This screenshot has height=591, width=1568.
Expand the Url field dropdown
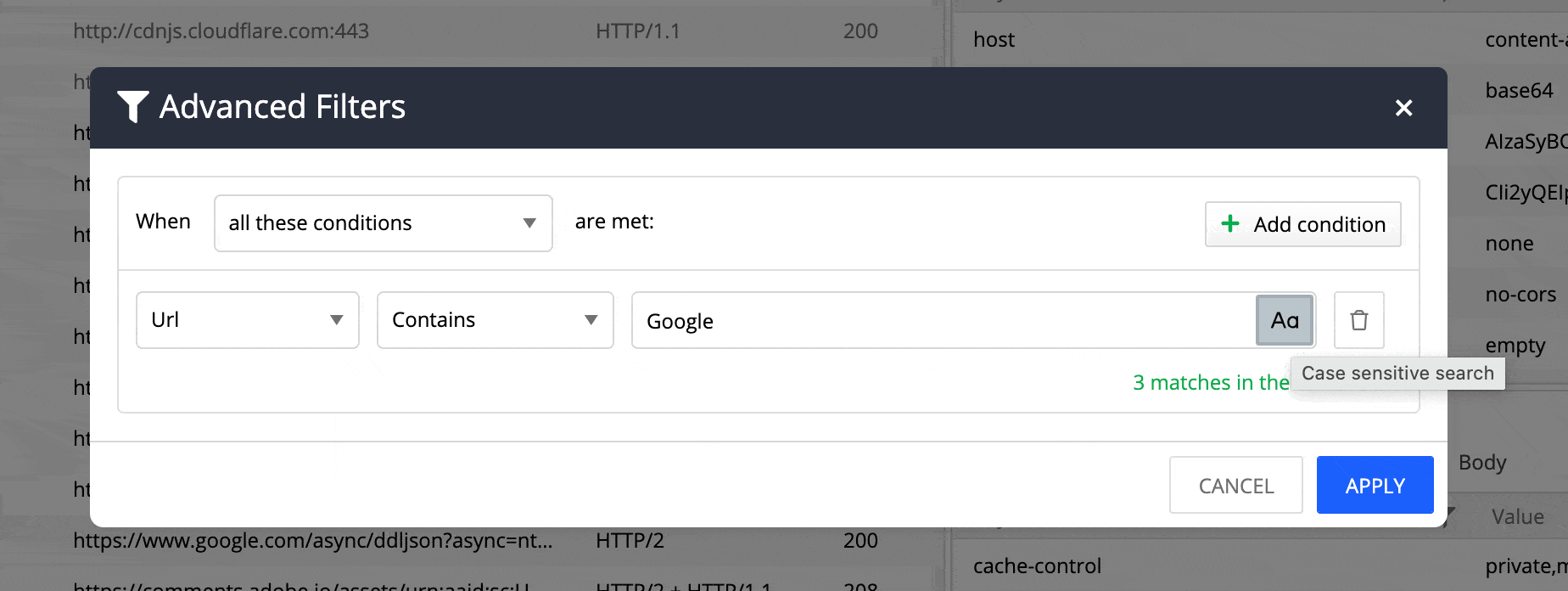pos(248,320)
